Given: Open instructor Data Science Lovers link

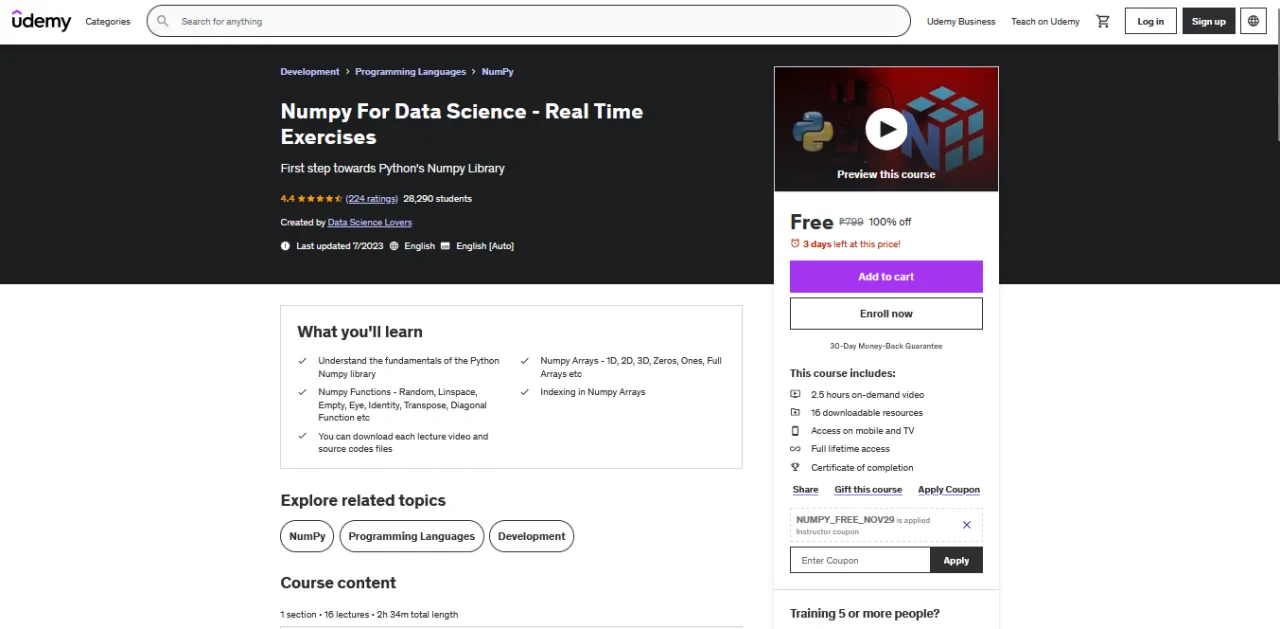Looking at the screenshot, I should (x=370, y=222).
